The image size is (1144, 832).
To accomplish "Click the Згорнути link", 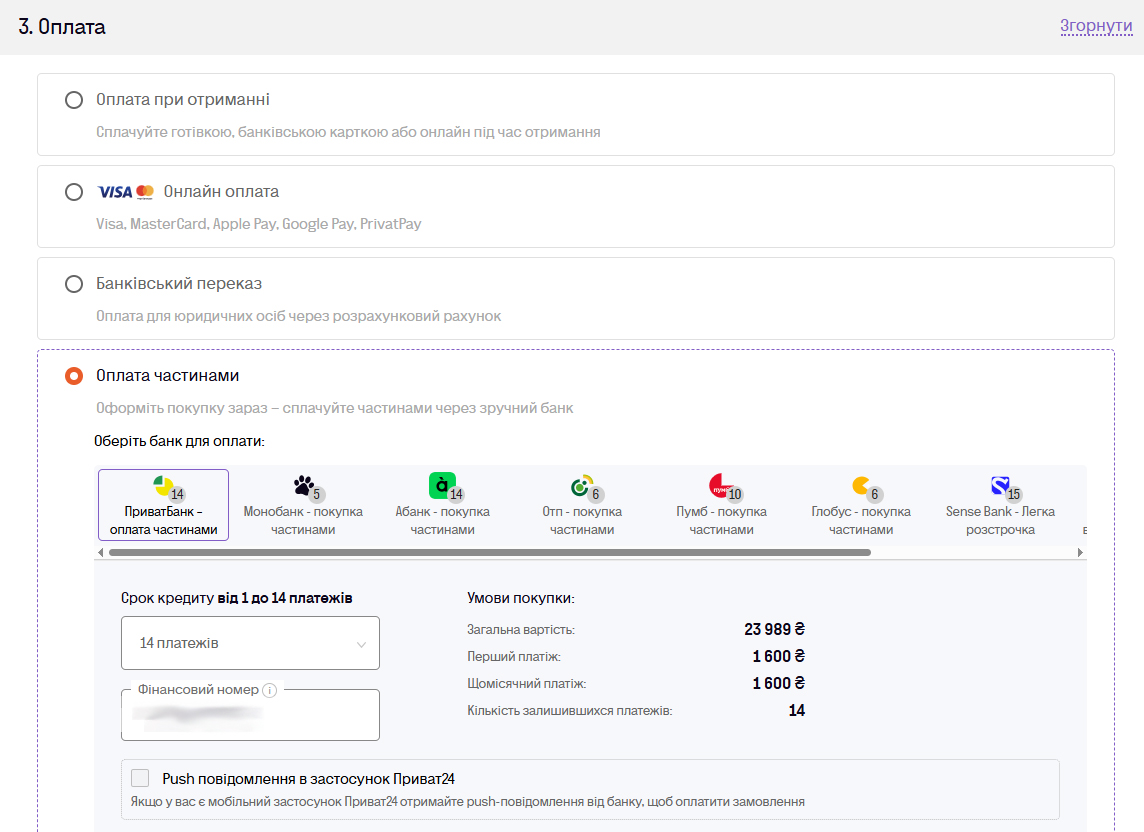I will (1096, 26).
